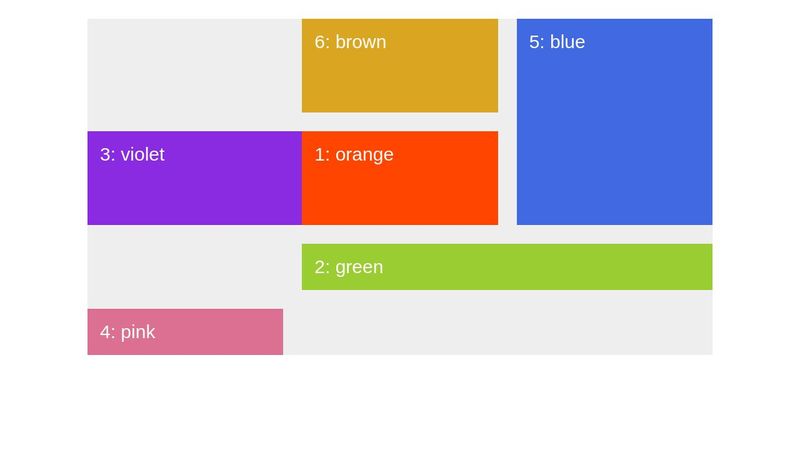Click the "5: blue" text label
800x450 pixels.
557,42
